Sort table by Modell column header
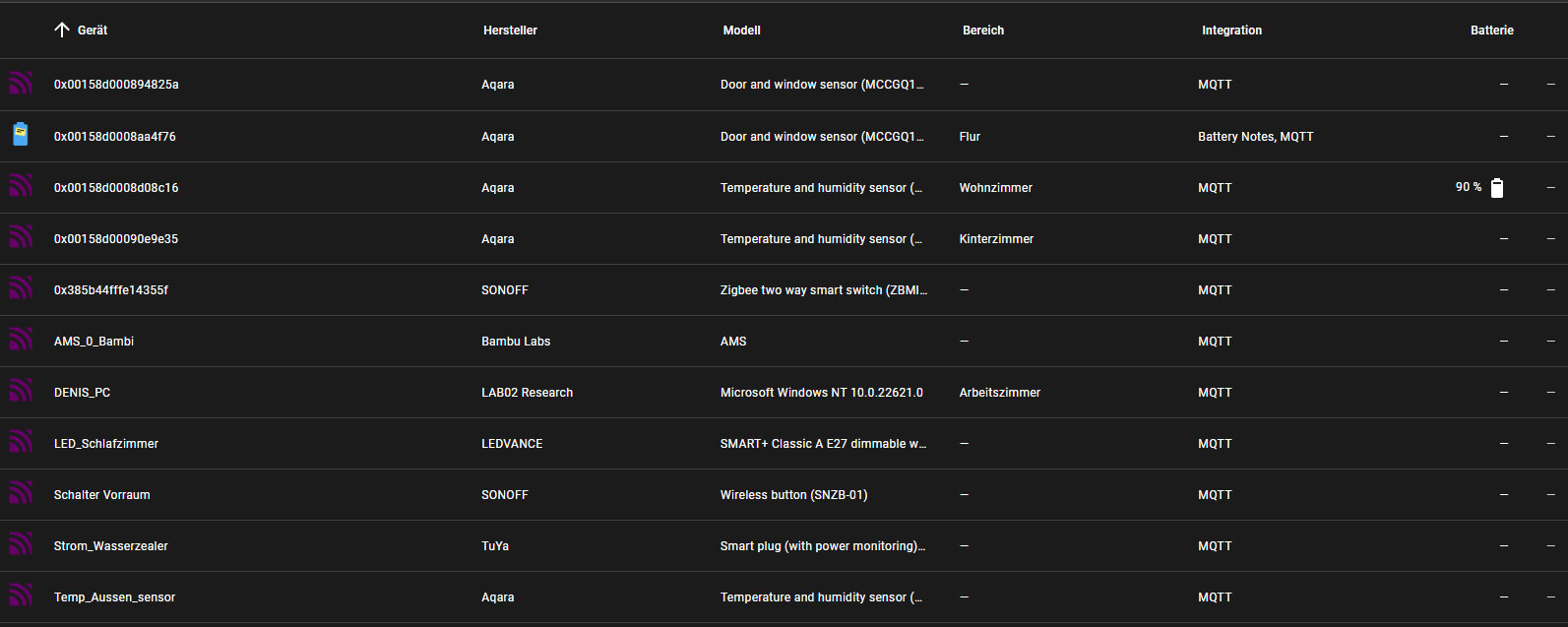 click(x=741, y=31)
